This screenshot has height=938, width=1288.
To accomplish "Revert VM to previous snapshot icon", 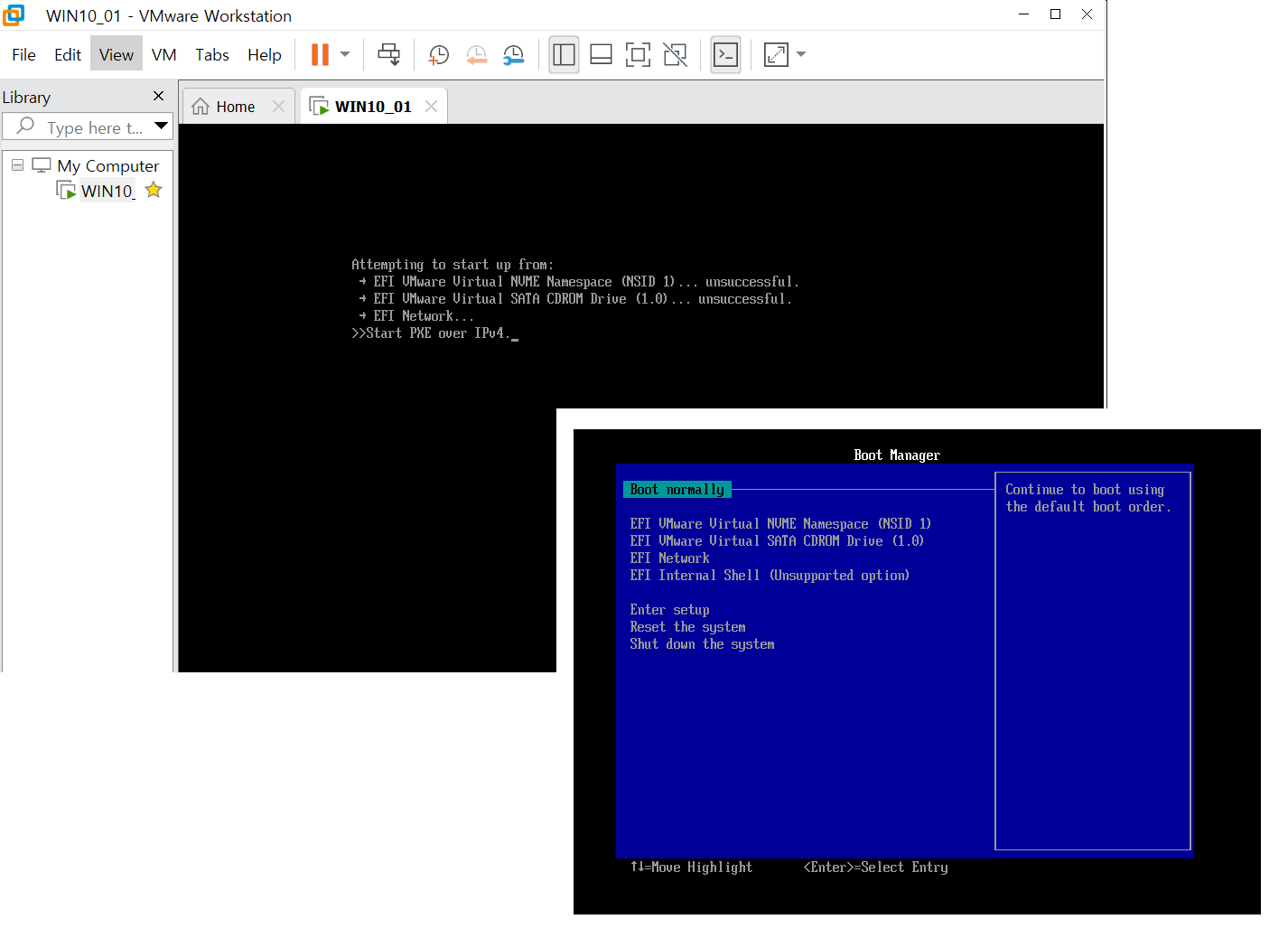I will [x=477, y=55].
